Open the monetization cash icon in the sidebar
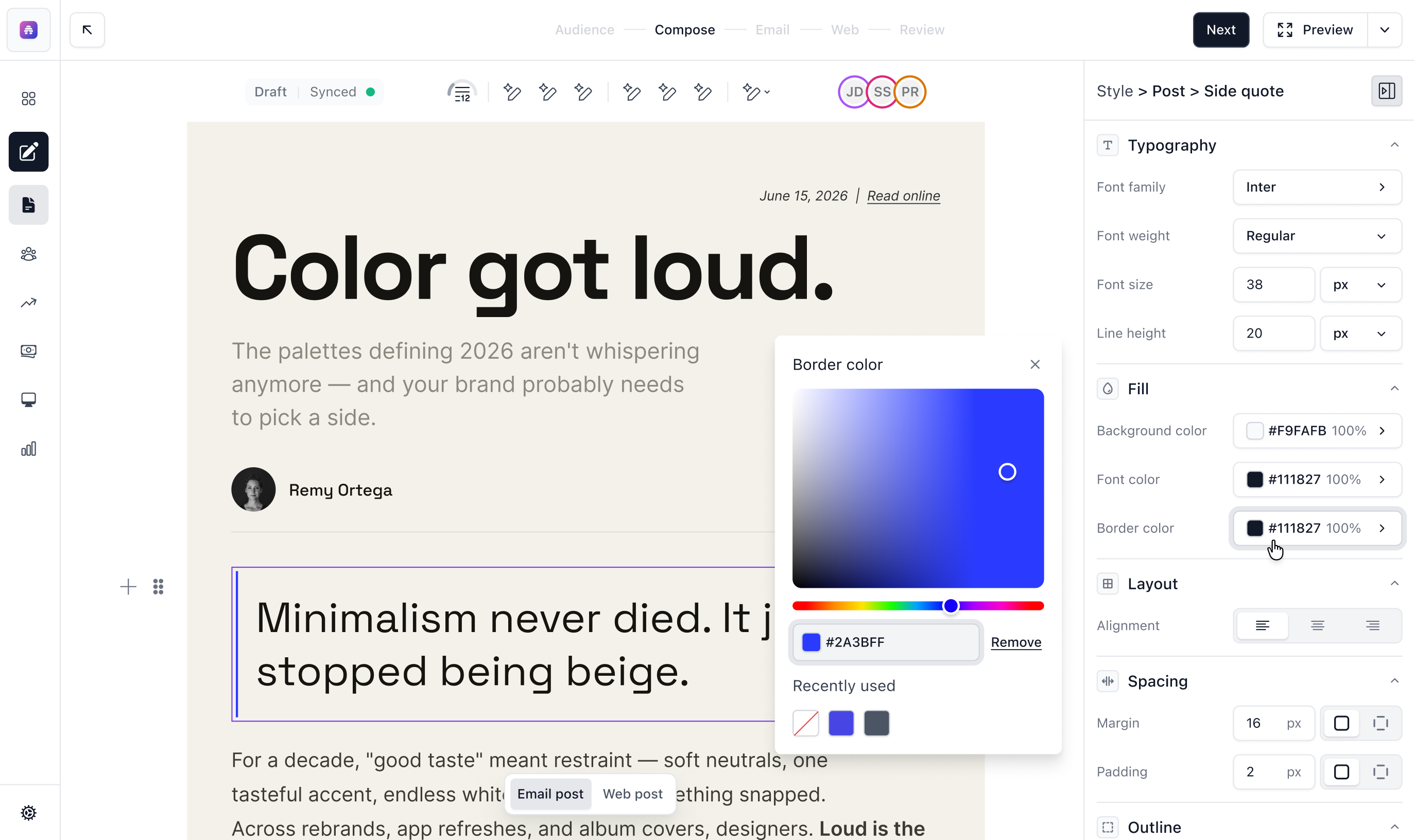Screen dimensions: 1414x840 coord(28,351)
